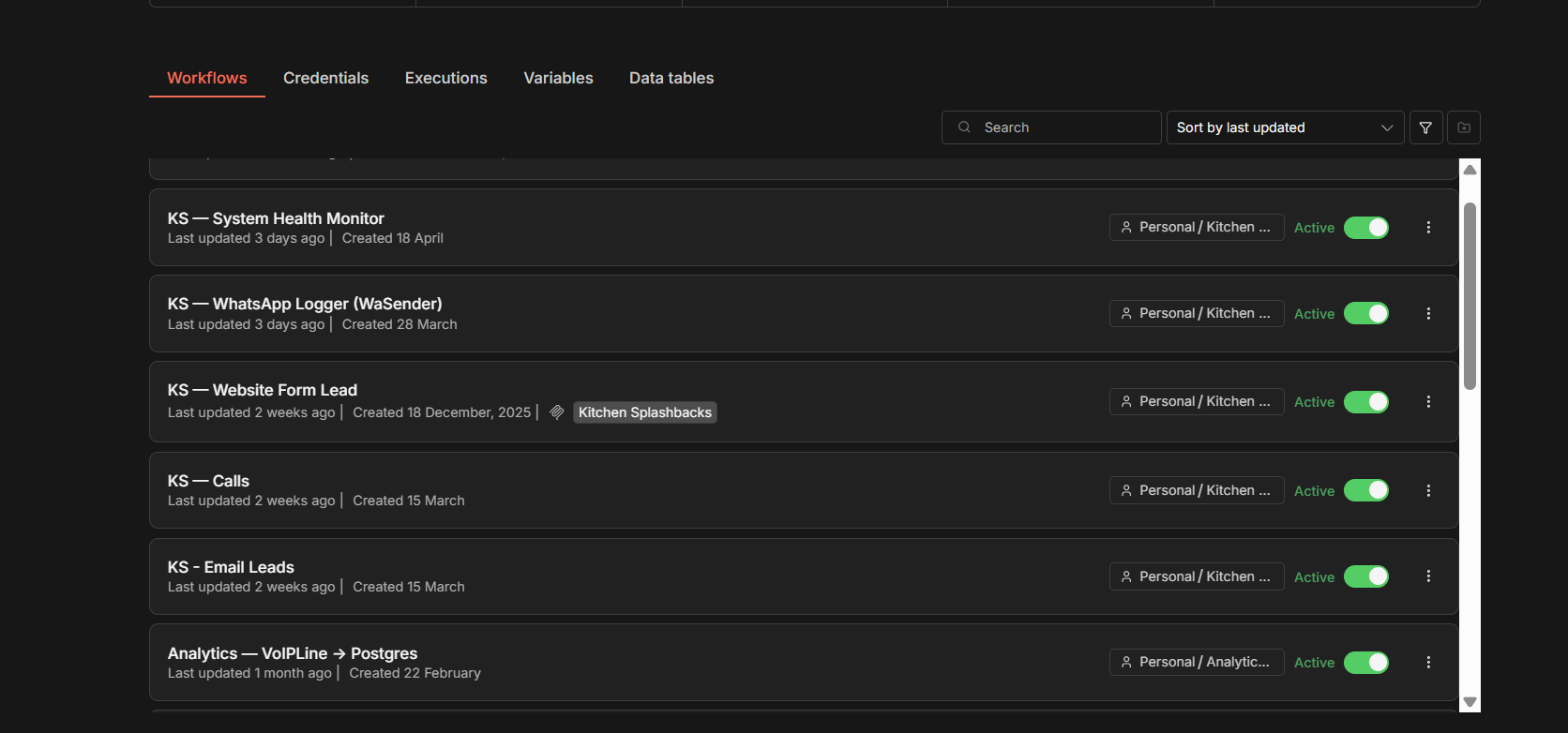Expand the Sort by last updated dropdown
The height and width of the screenshot is (733, 1568).
[1284, 127]
